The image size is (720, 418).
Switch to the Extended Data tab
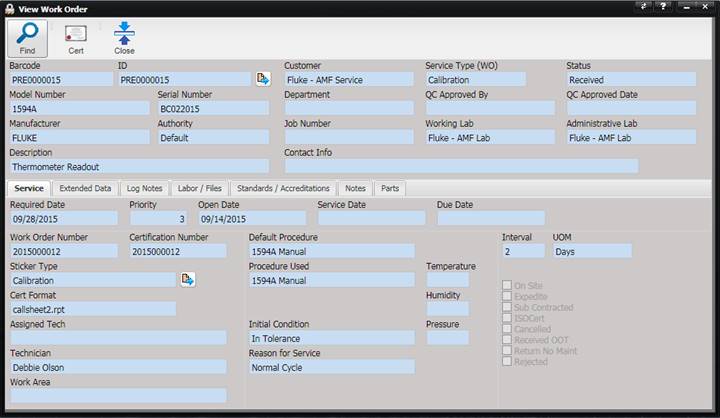coord(85,188)
